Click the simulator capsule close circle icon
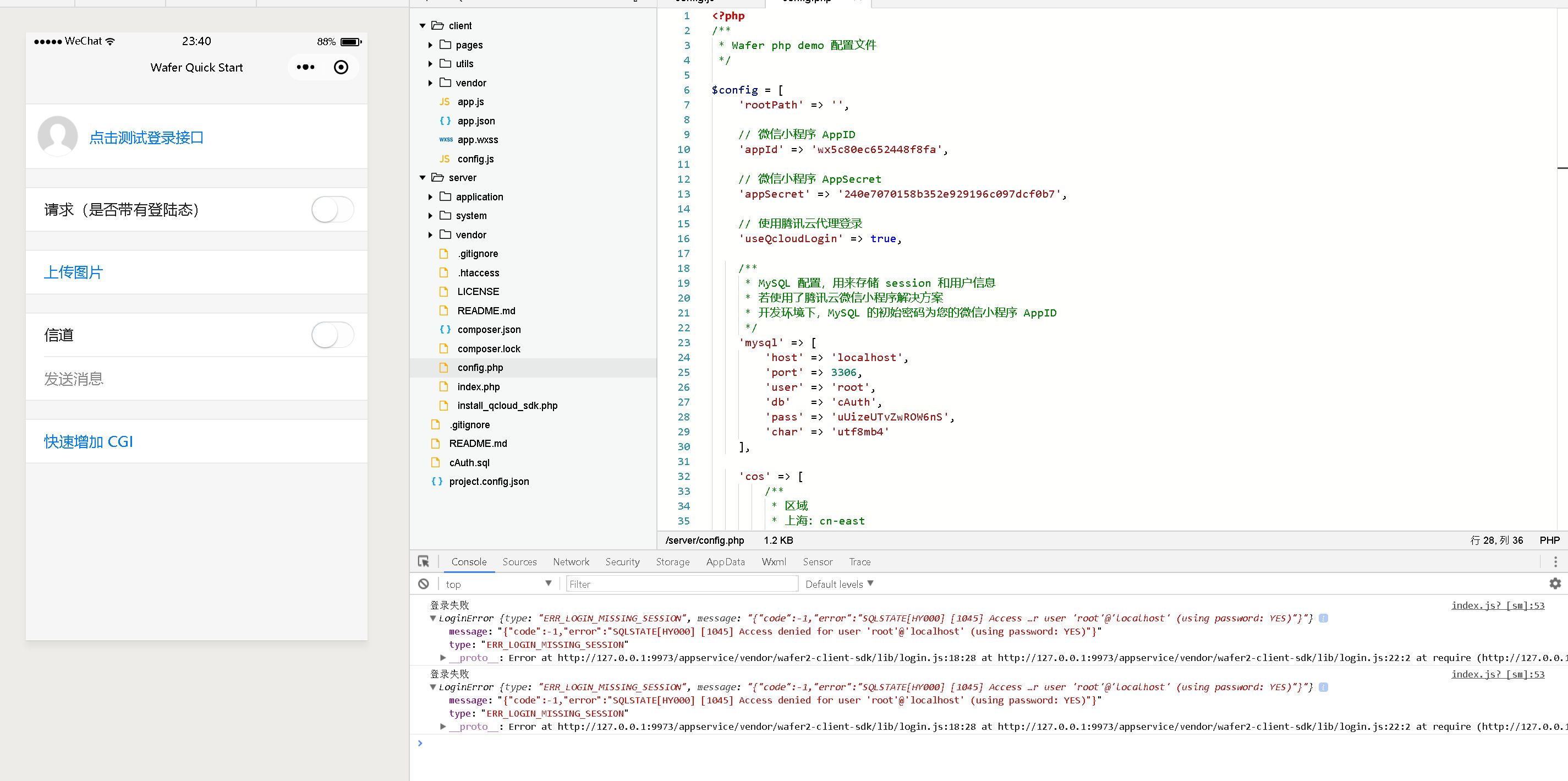Viewport: 1568px width, 781px height. [x=341, y=67]
